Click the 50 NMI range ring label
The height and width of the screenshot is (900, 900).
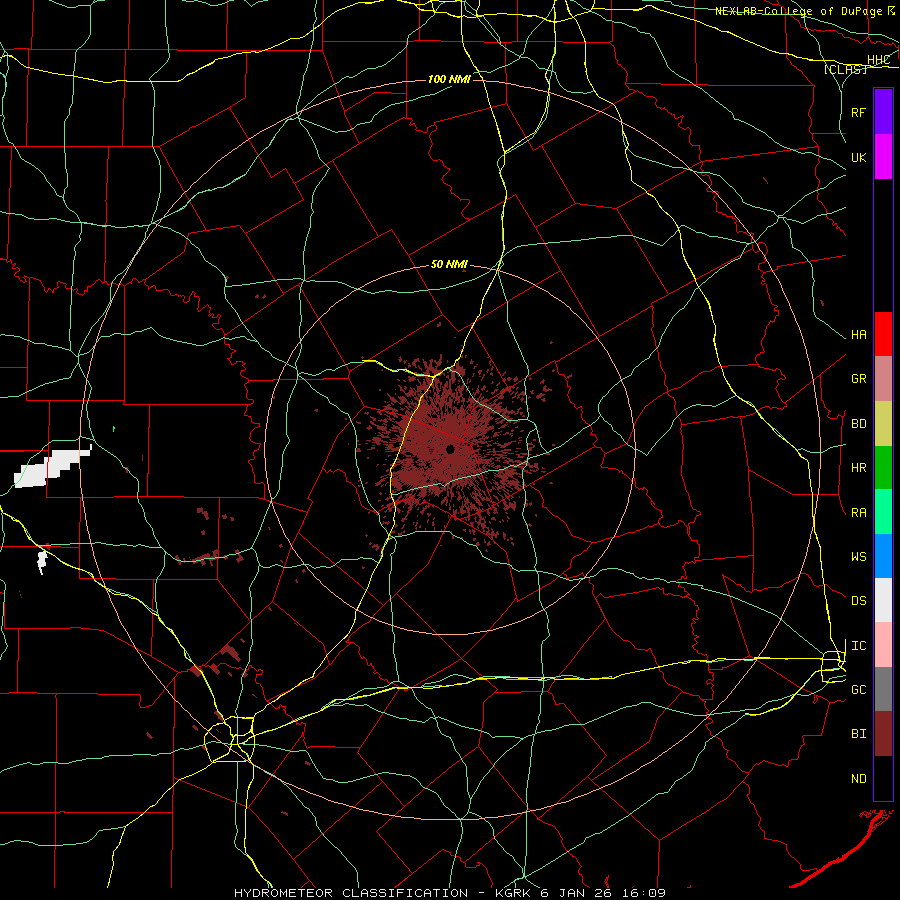(x=449, y=264)
